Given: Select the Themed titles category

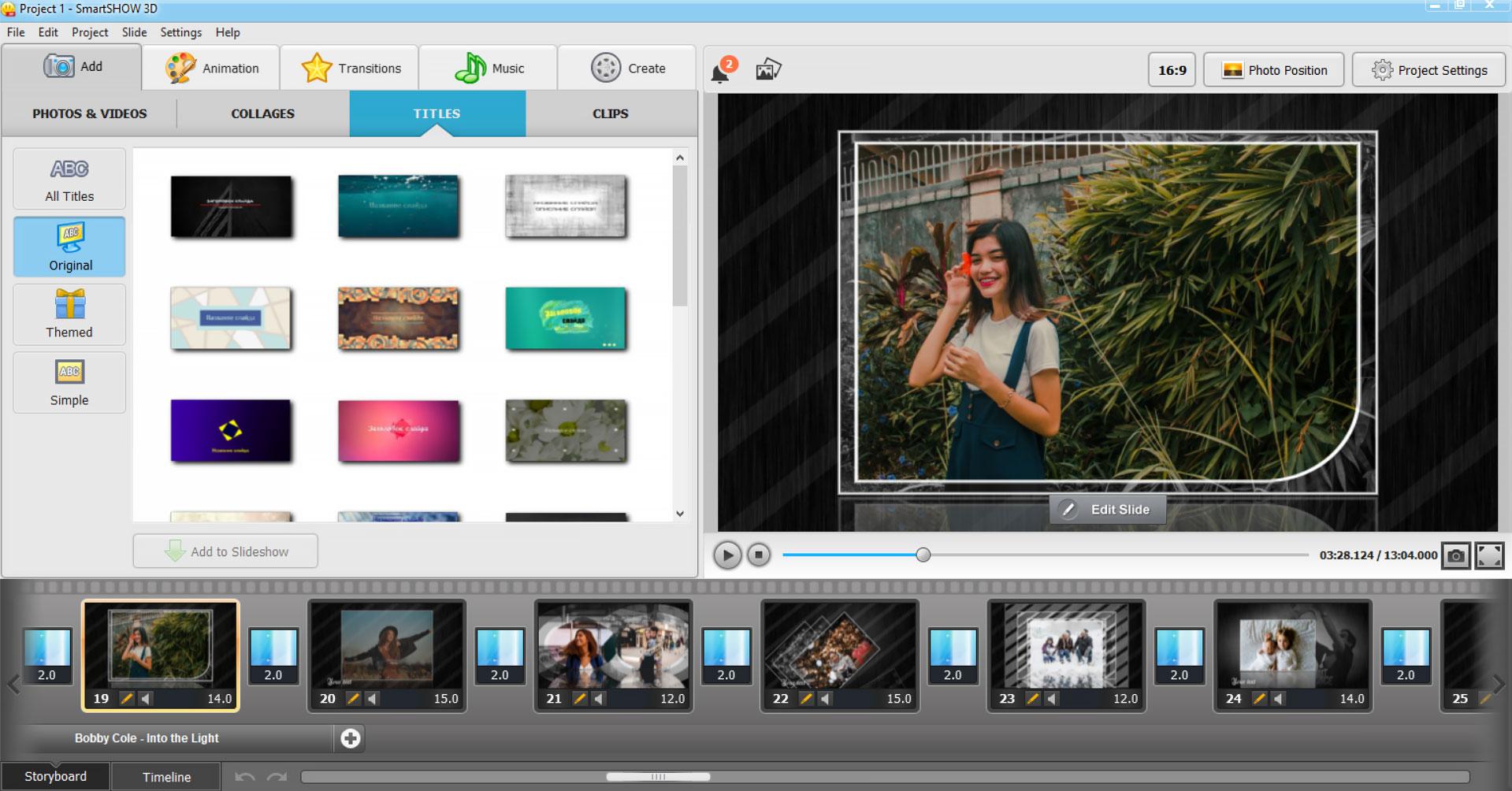Looking at the screenshot, I should tap(69, 314).
